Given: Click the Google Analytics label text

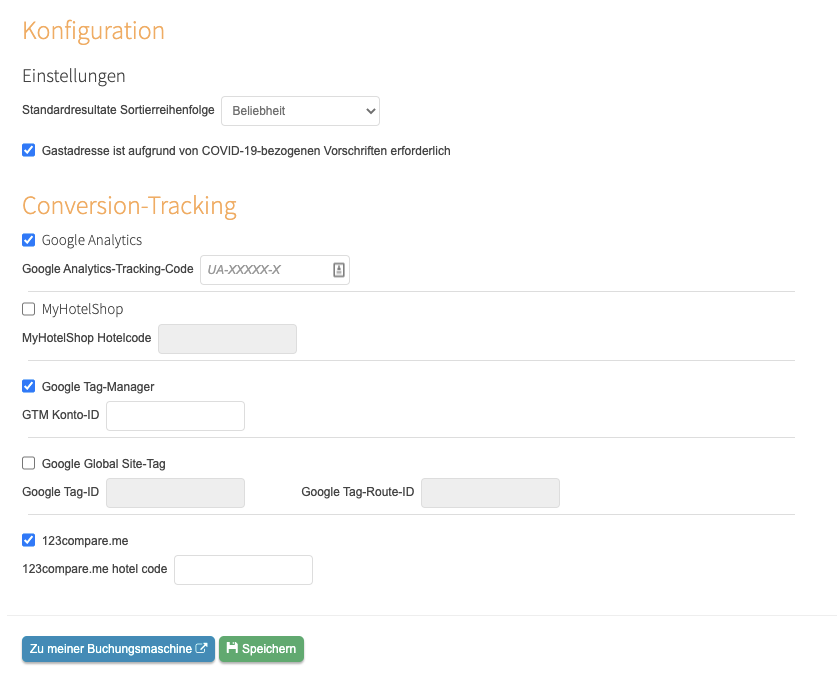Looking at the screenshot, I should [92, 240].
